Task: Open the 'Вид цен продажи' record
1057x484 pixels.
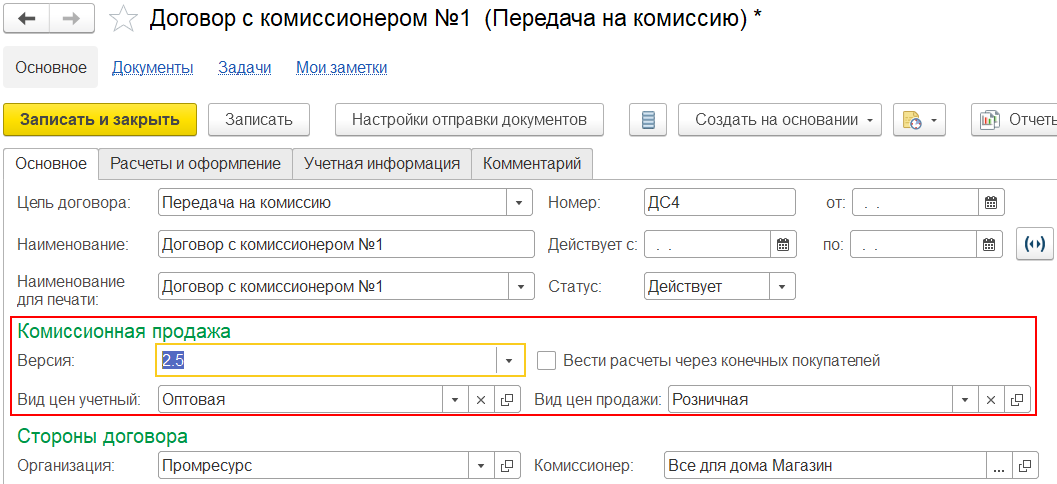Action: 1017,400
